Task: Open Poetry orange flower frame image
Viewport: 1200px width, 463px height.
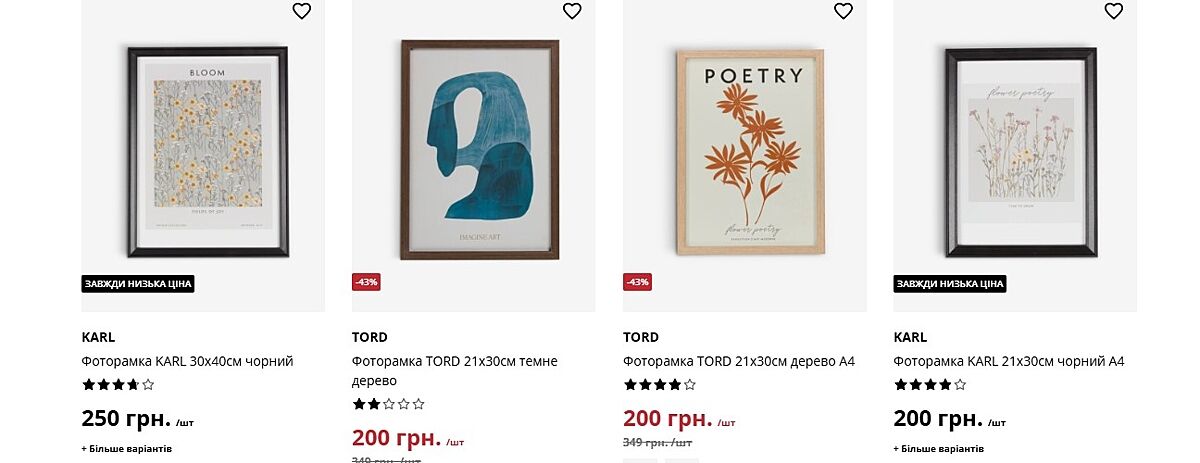Action: pos(750,151)
